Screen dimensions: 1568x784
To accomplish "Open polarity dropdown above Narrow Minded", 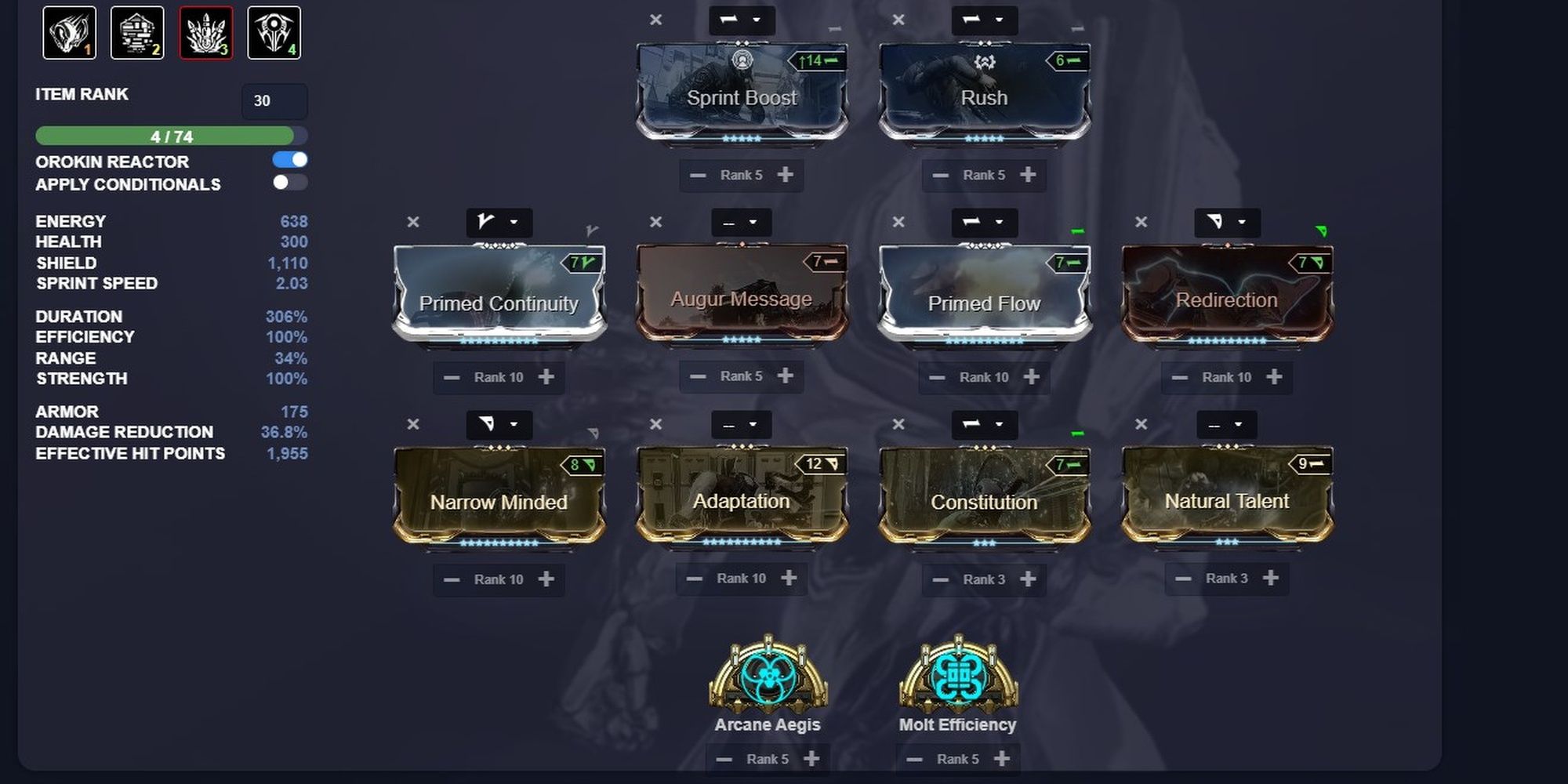I will point(499,425).
